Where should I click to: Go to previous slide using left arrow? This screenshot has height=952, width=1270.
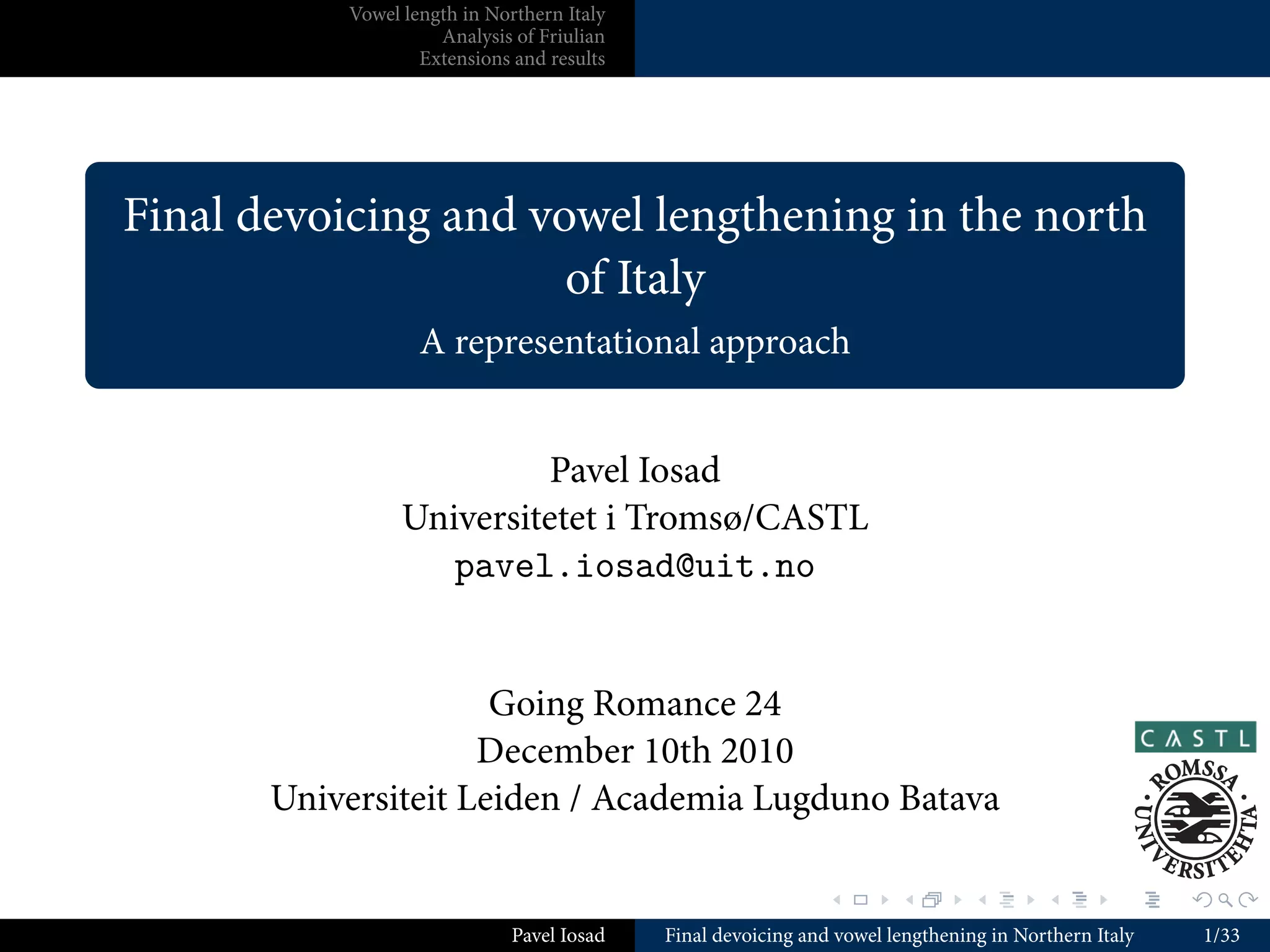click(x=837, y=900)
